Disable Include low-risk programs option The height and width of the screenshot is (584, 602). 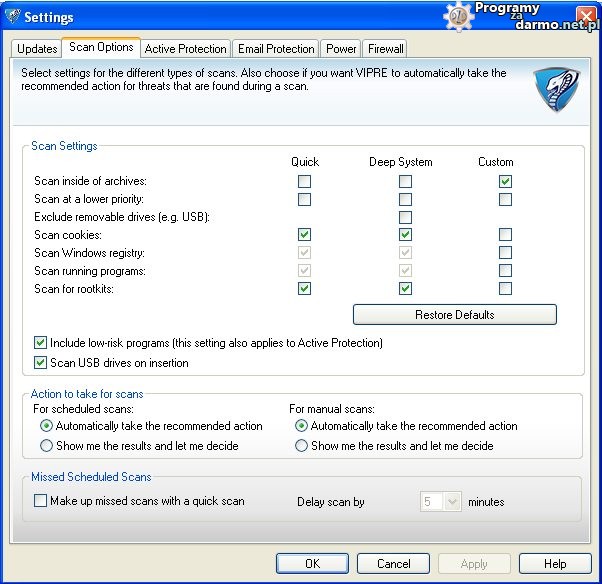pyautogui.click(x=41, y=343)
